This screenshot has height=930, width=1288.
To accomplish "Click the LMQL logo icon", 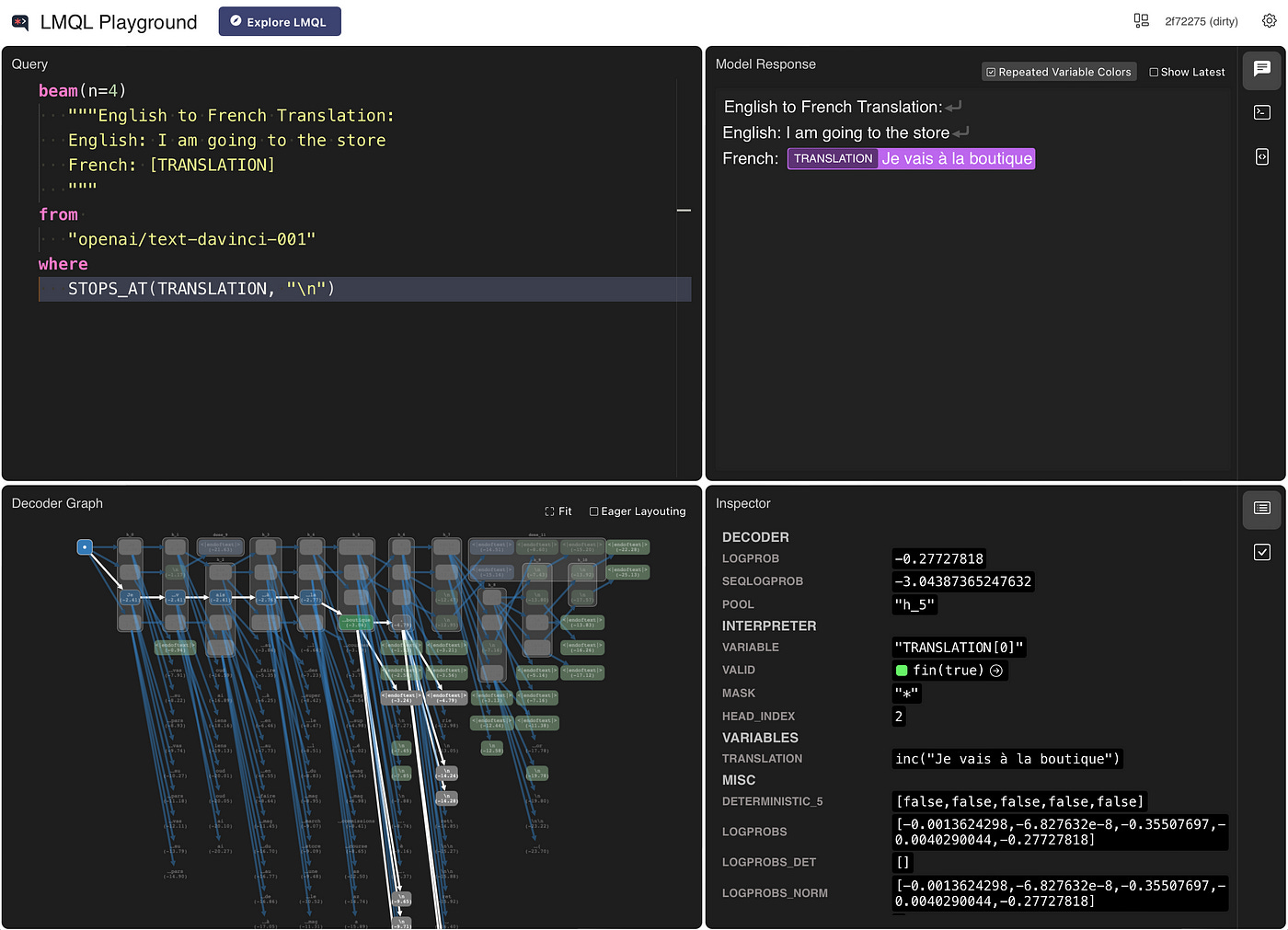I will 20,22.
